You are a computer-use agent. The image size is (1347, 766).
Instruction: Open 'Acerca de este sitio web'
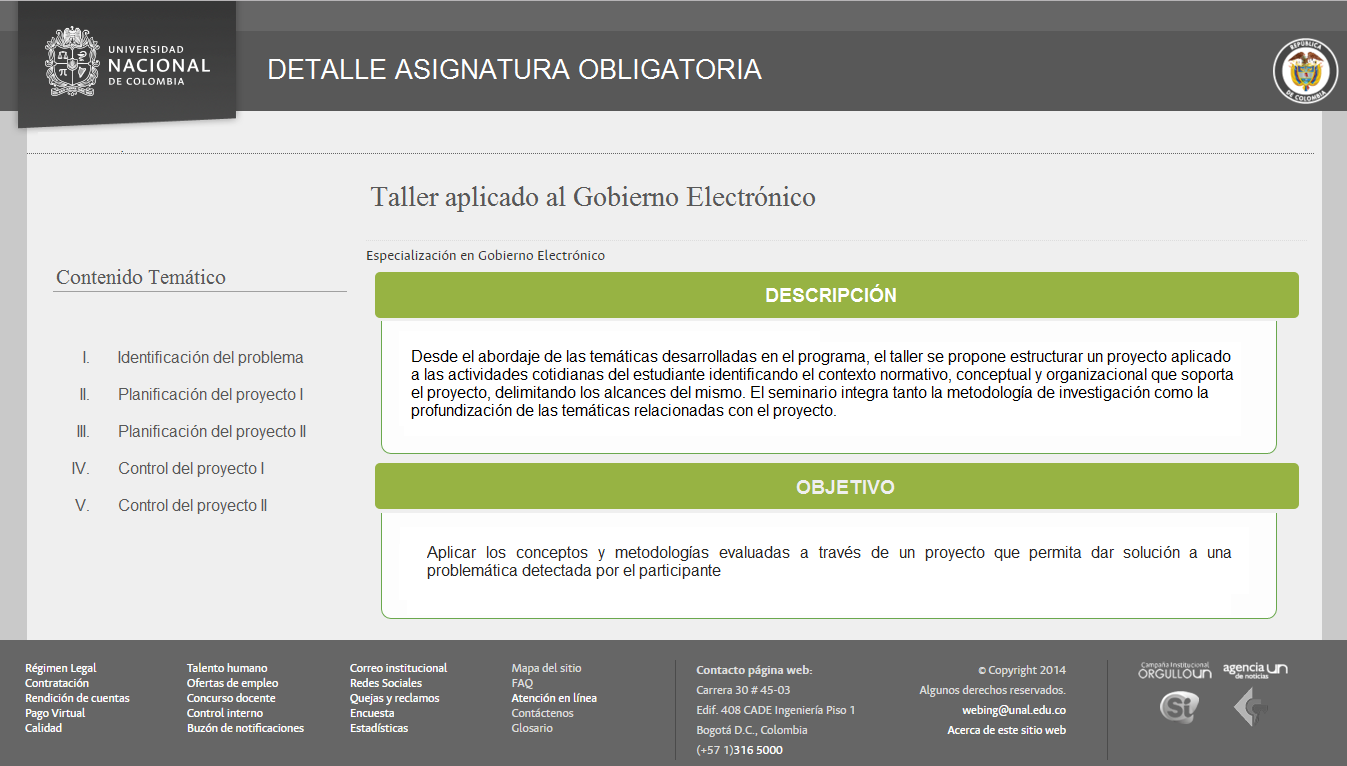point(1006,730)
